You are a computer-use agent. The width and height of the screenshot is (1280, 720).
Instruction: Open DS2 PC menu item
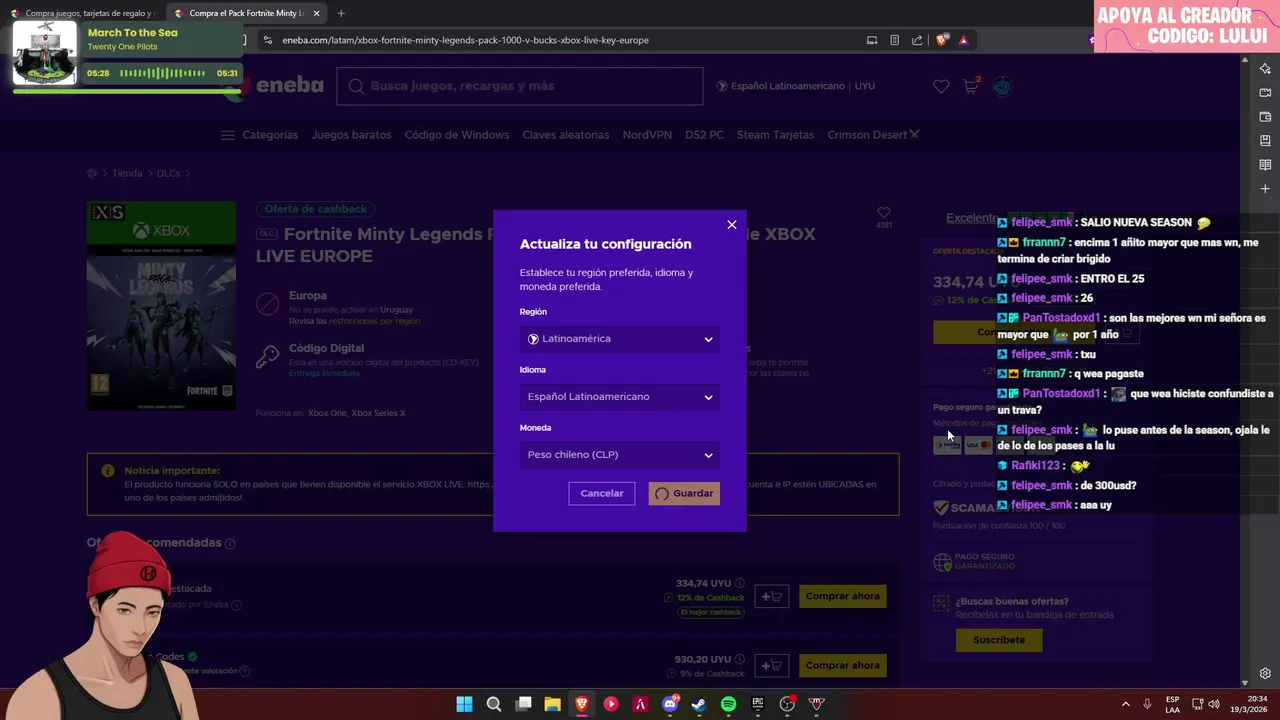click(x=704, y=135)
